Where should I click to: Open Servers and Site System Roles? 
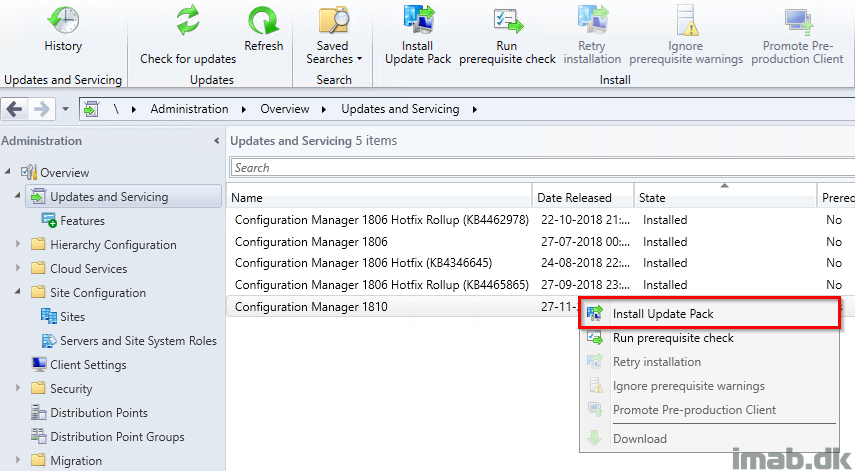(138, 341)
